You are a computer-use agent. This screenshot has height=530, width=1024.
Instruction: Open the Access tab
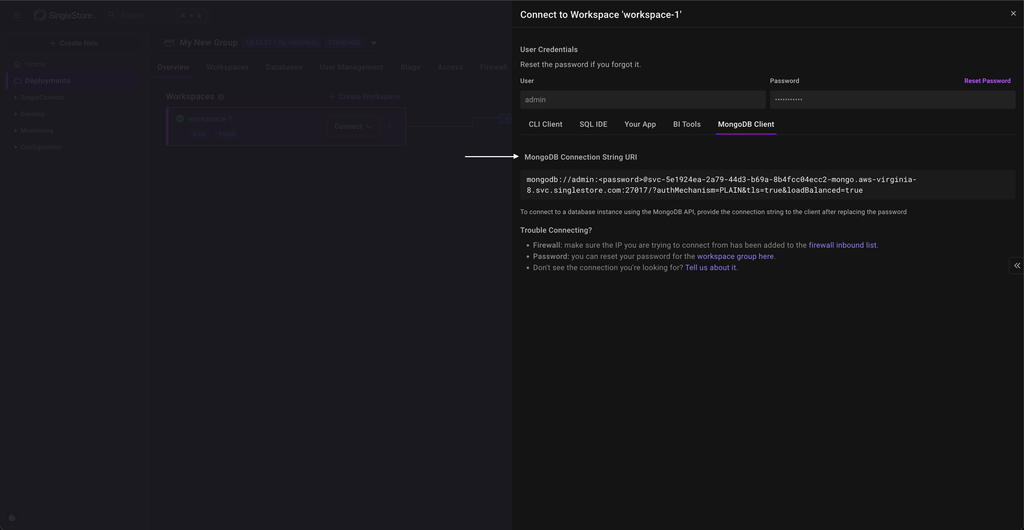tap(450, 67)
